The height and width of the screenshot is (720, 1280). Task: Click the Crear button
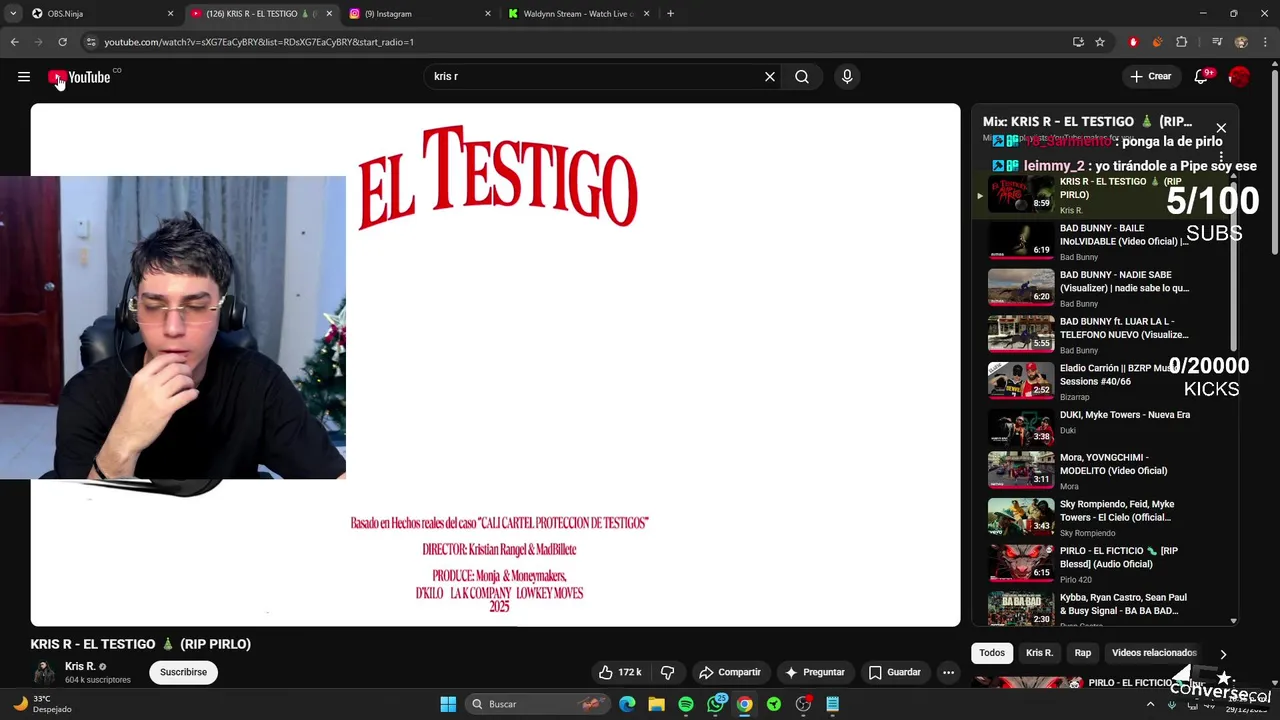pos(1150,77)
